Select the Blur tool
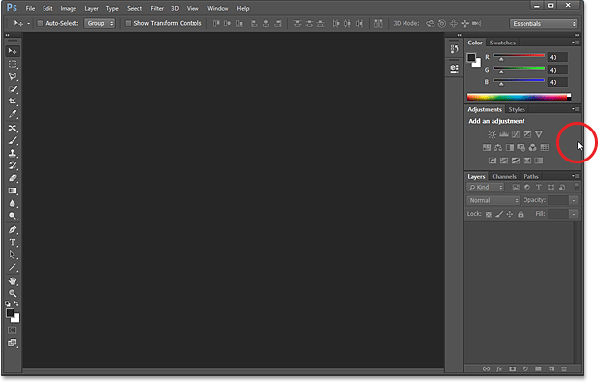 (12, 203)
